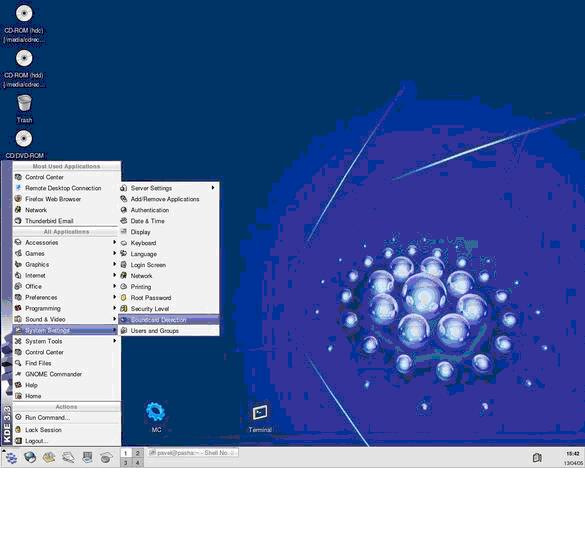Open Control Center below System Tools
The width and height of the screenshot is (585, 554).
pyautogui.click(x=66, y=352)
